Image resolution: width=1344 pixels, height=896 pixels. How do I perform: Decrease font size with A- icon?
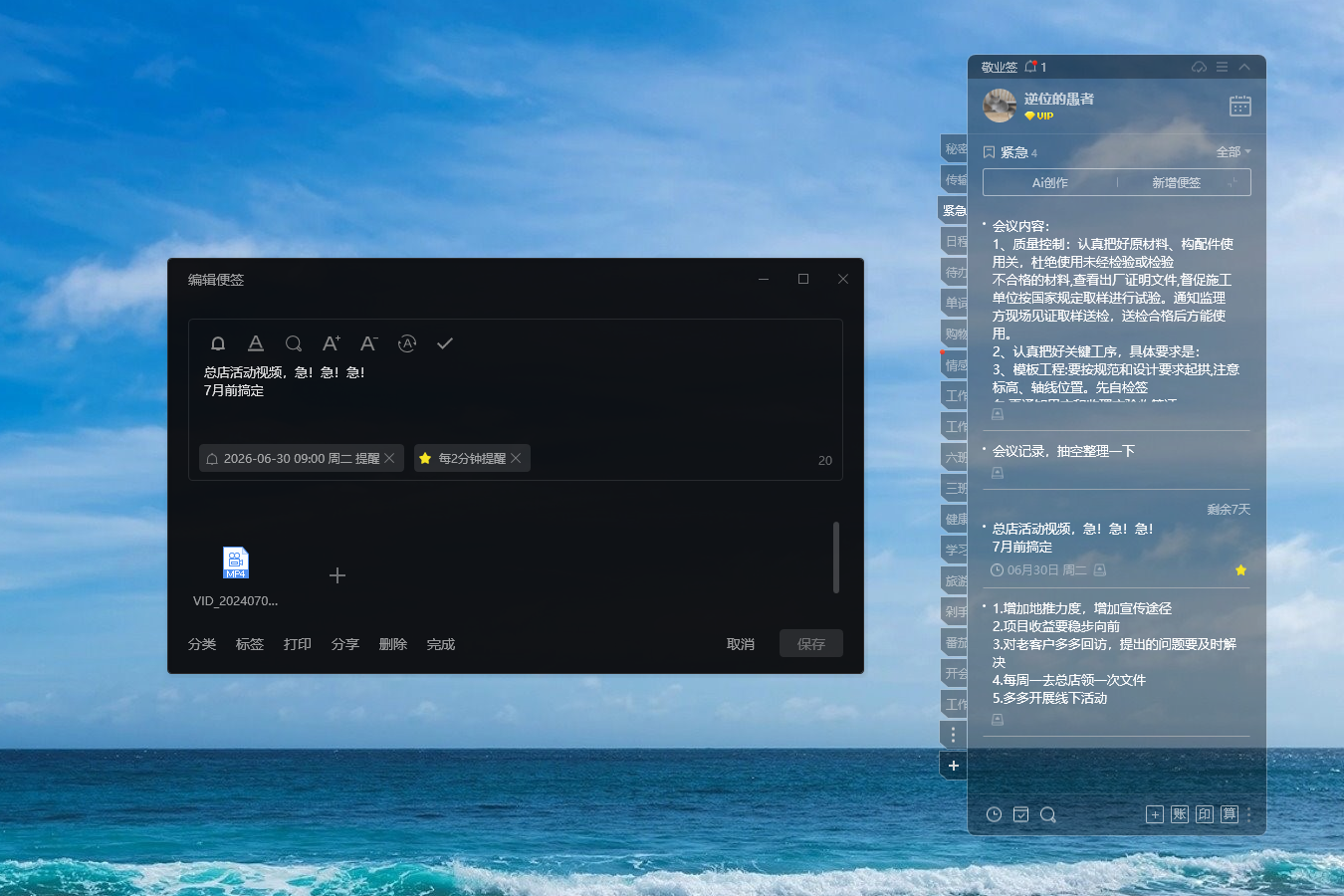[x=369, y=343]
